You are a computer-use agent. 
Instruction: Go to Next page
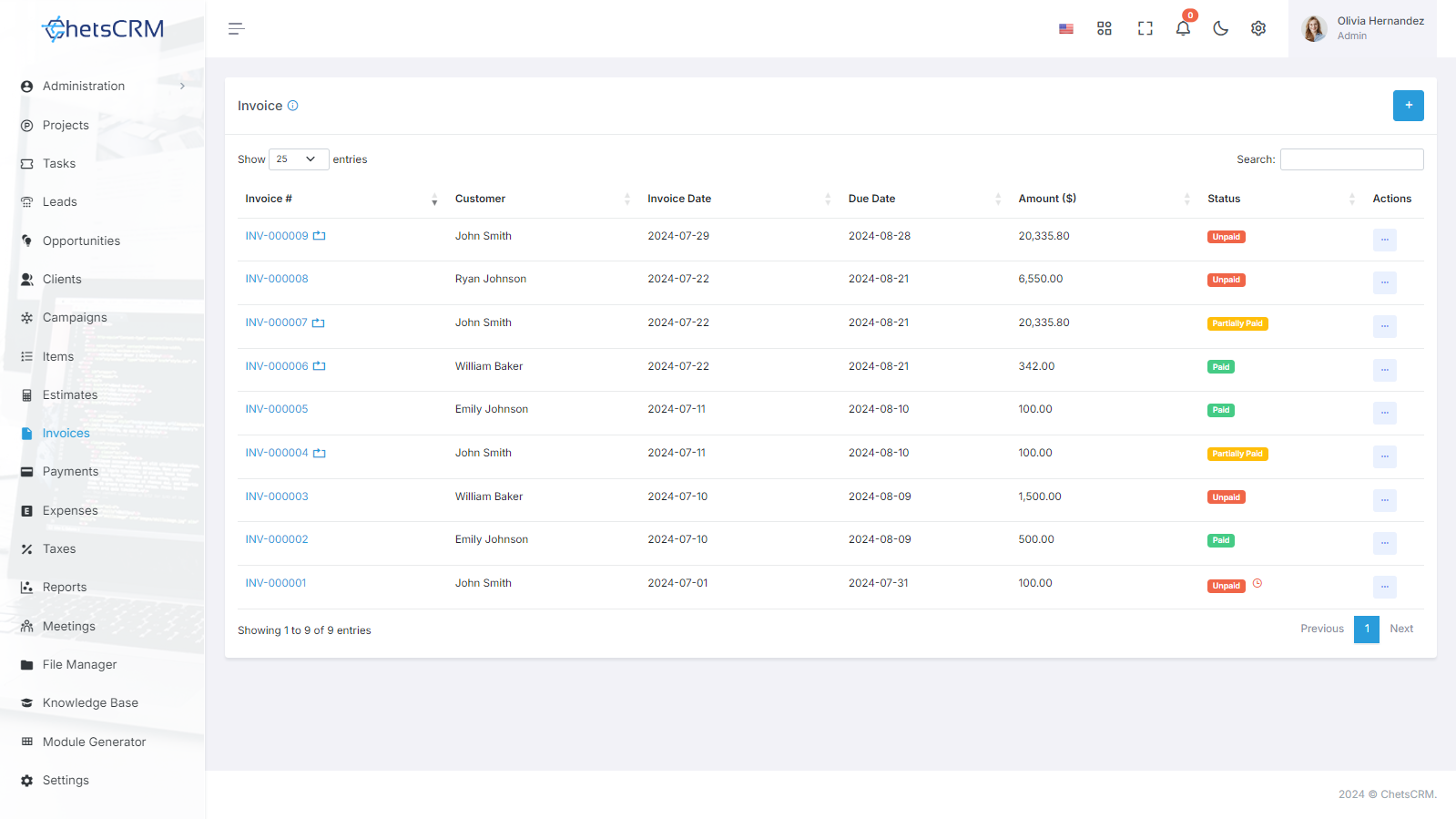pyautogui.click(x=1401, y=629)
